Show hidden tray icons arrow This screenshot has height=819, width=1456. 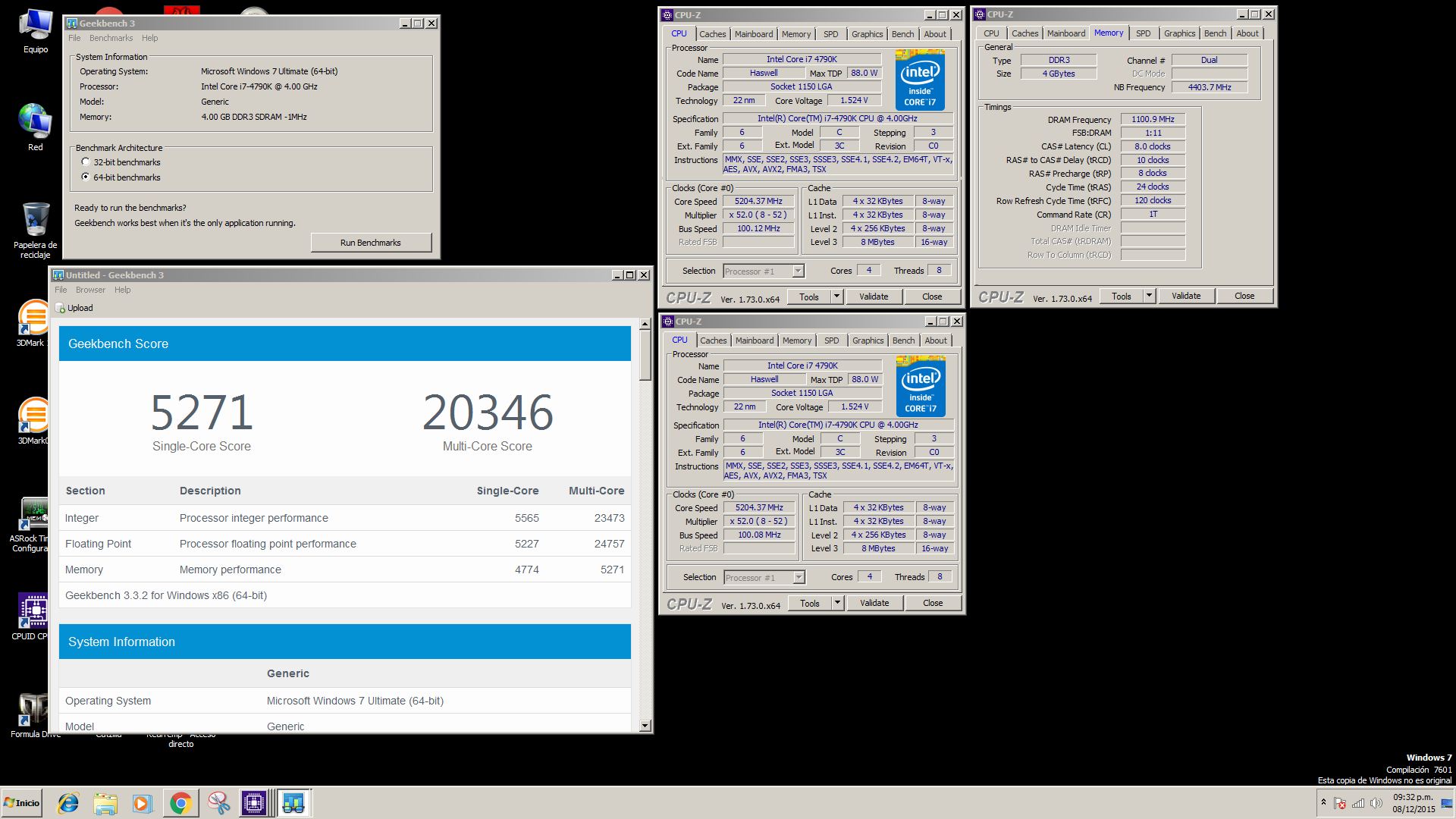1323,802
